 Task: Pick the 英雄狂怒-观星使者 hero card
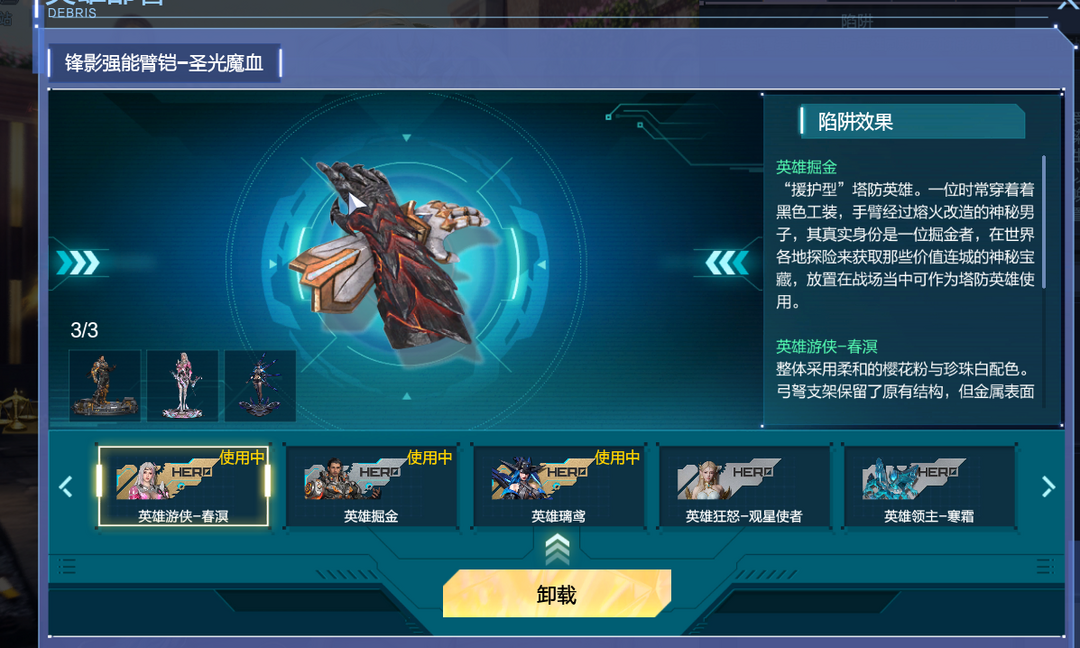click(x=745, y=486)
